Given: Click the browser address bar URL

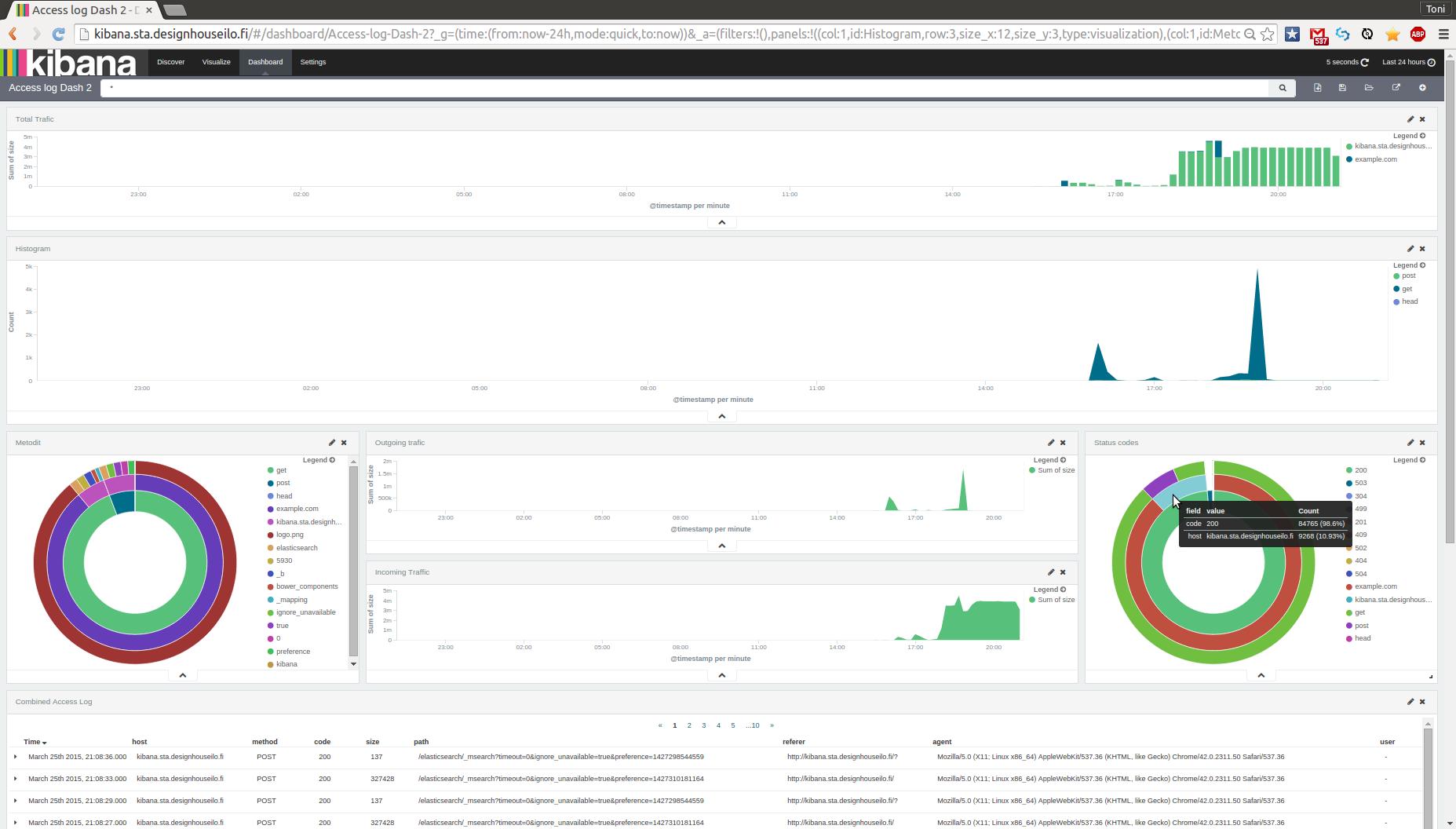Looking at the screenshot, I should [x=666, y=34].
